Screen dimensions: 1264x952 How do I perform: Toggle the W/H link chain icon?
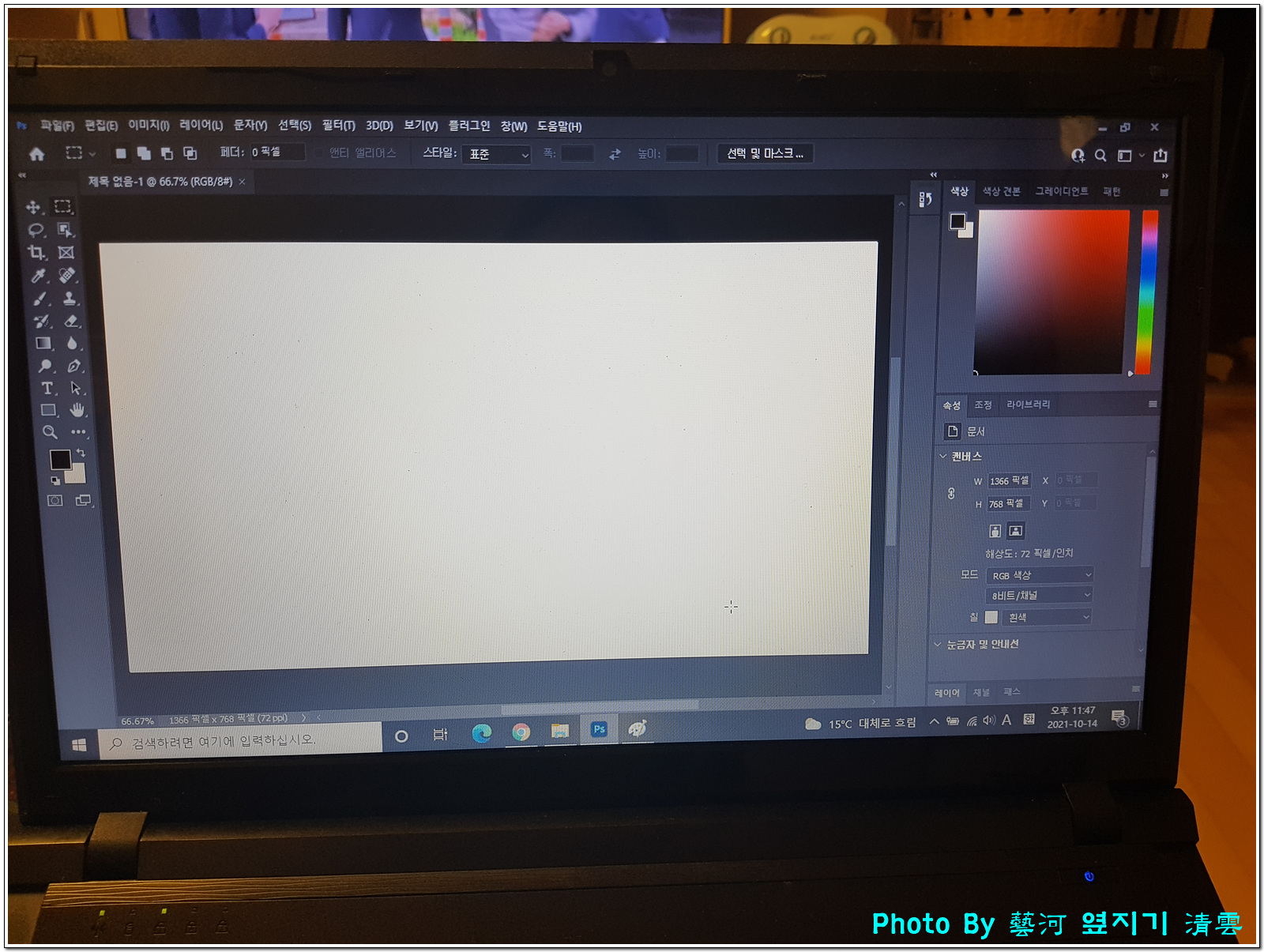tap(951, 493)
